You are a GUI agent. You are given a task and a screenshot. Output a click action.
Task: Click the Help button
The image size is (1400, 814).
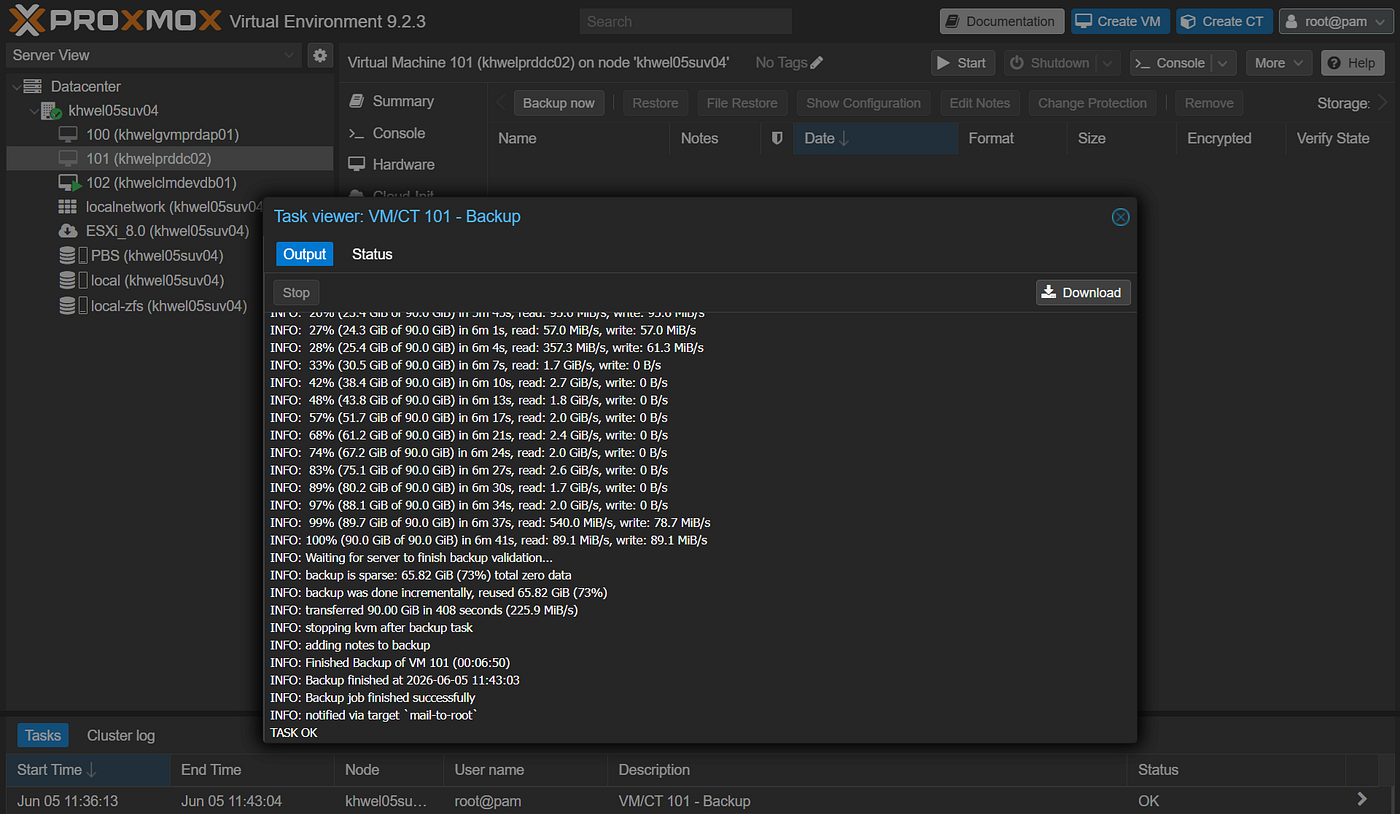1352,63
